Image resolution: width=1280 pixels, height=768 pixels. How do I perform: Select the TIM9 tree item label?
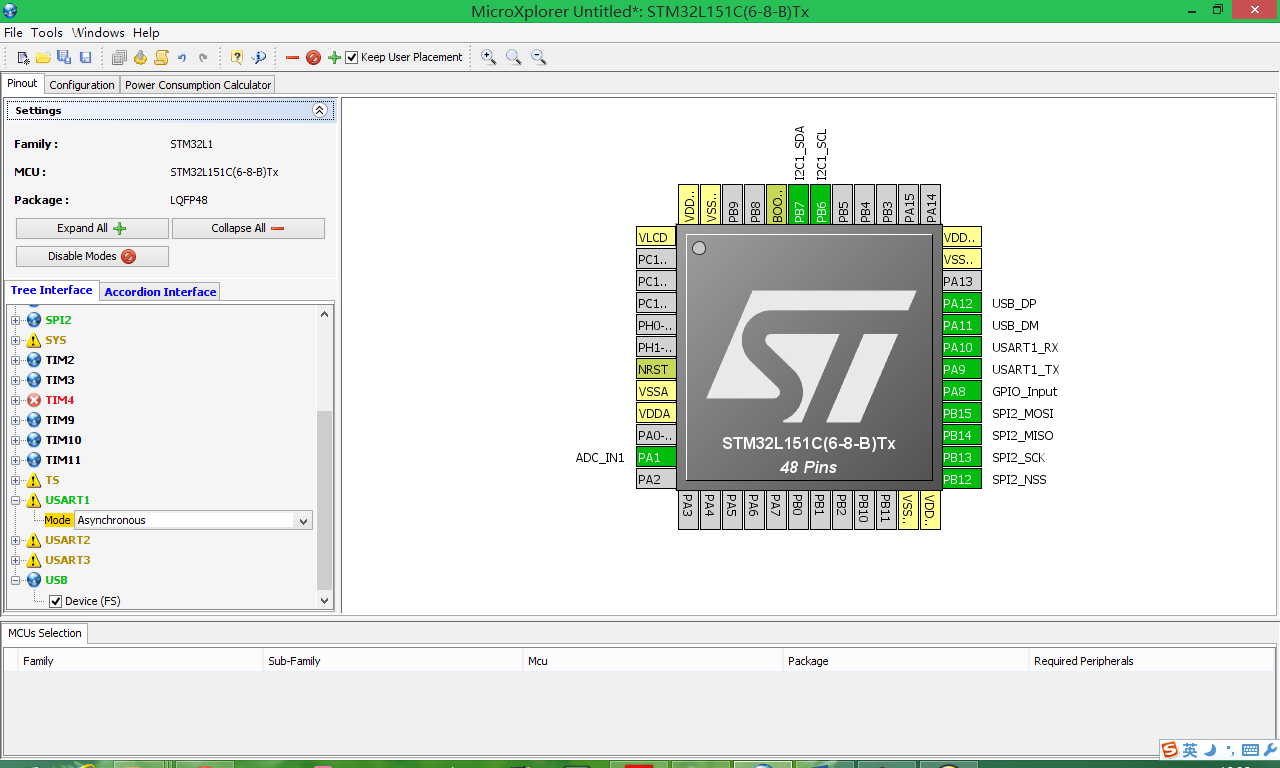[60, 420]
